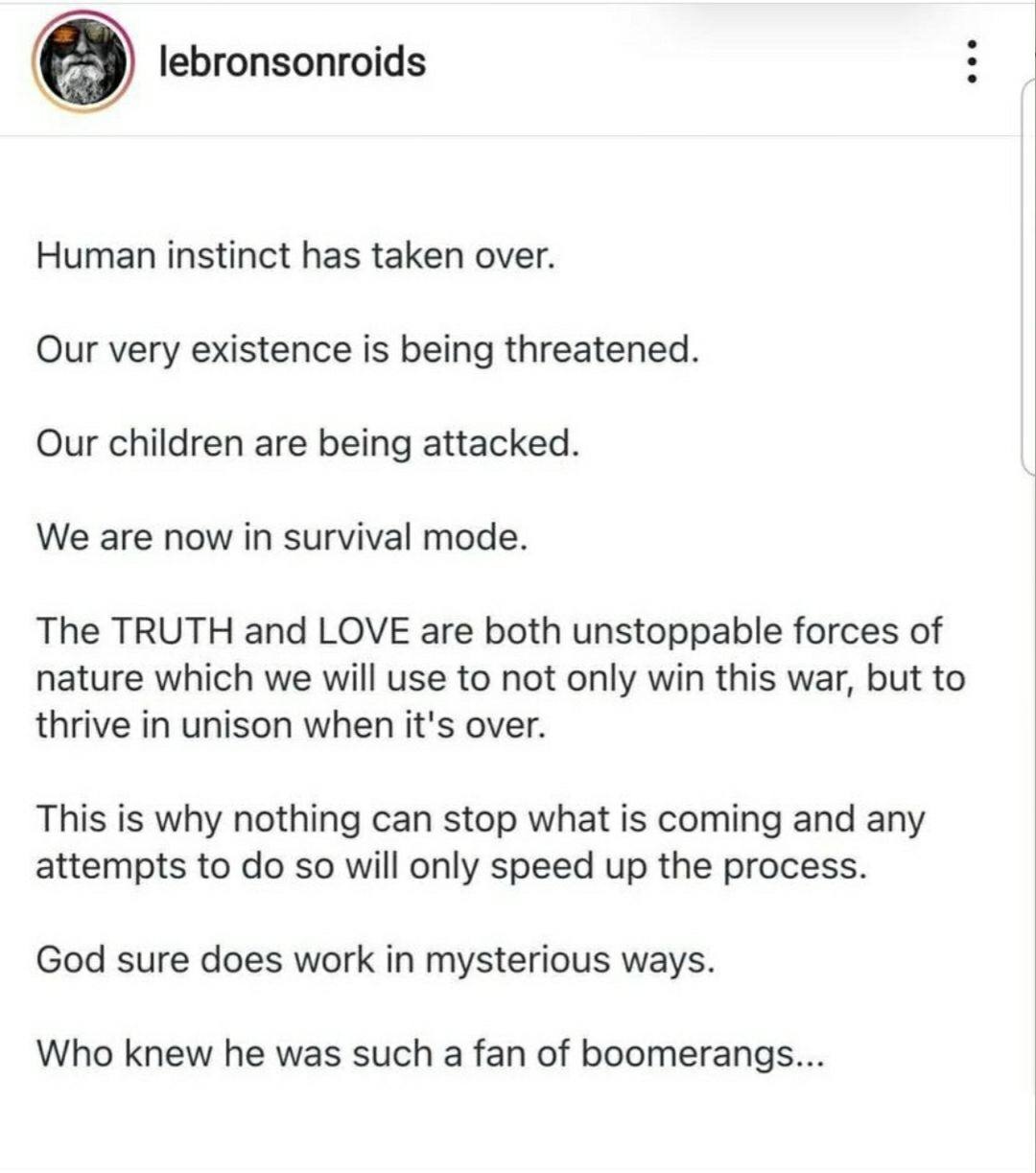Click the vertical scrollbar on the right edge
The width and height of the screenshot is (1036, 1173).
1027,278
